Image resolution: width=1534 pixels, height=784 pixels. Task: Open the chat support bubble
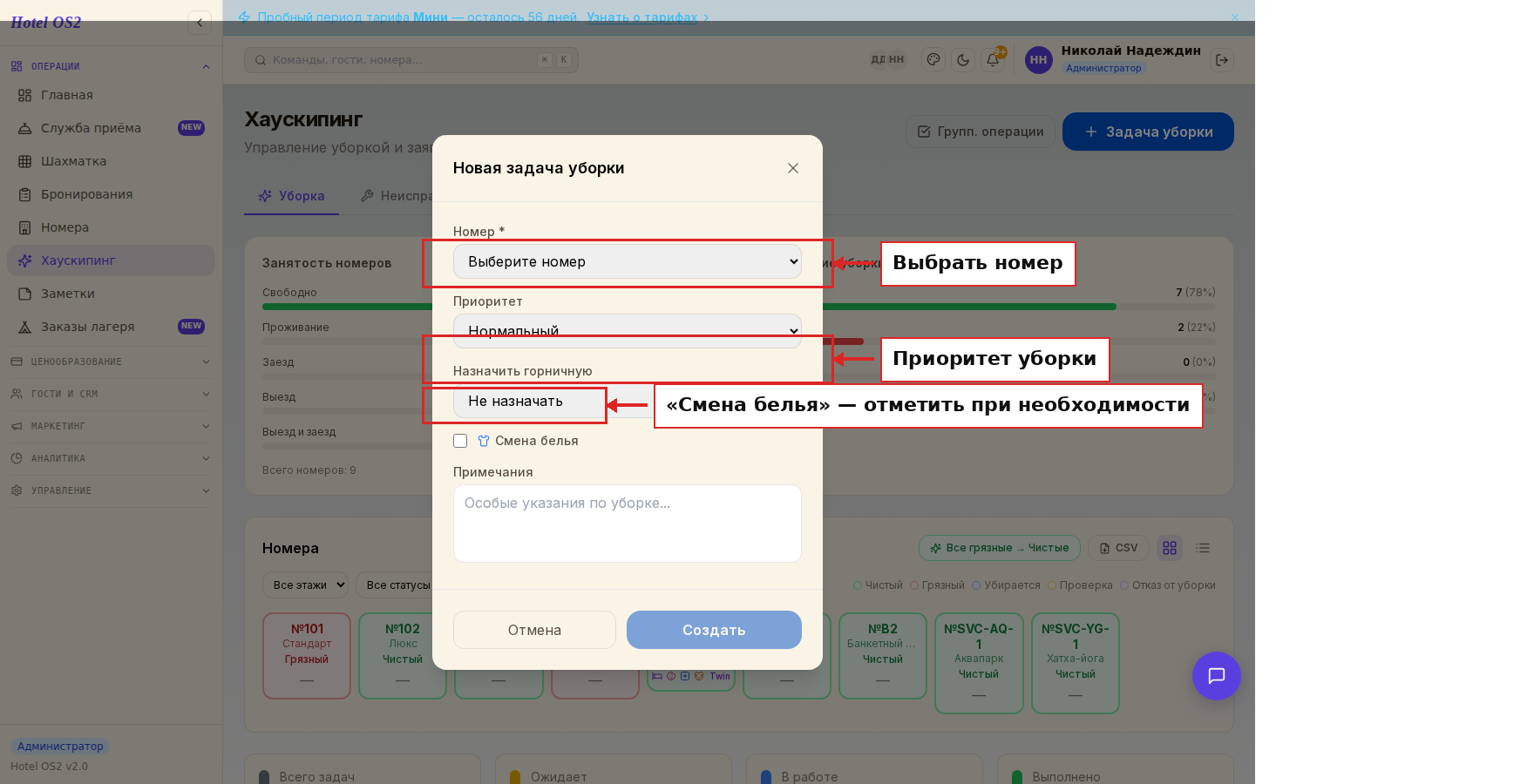(1217, 676)
